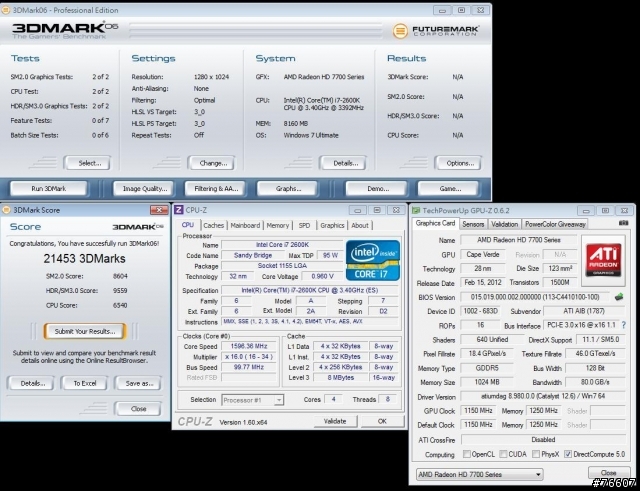Image resolution: width=640 pixels, height=491 pixels.
Task: Click the Change... button under Settings
Action: click(212, 163)
